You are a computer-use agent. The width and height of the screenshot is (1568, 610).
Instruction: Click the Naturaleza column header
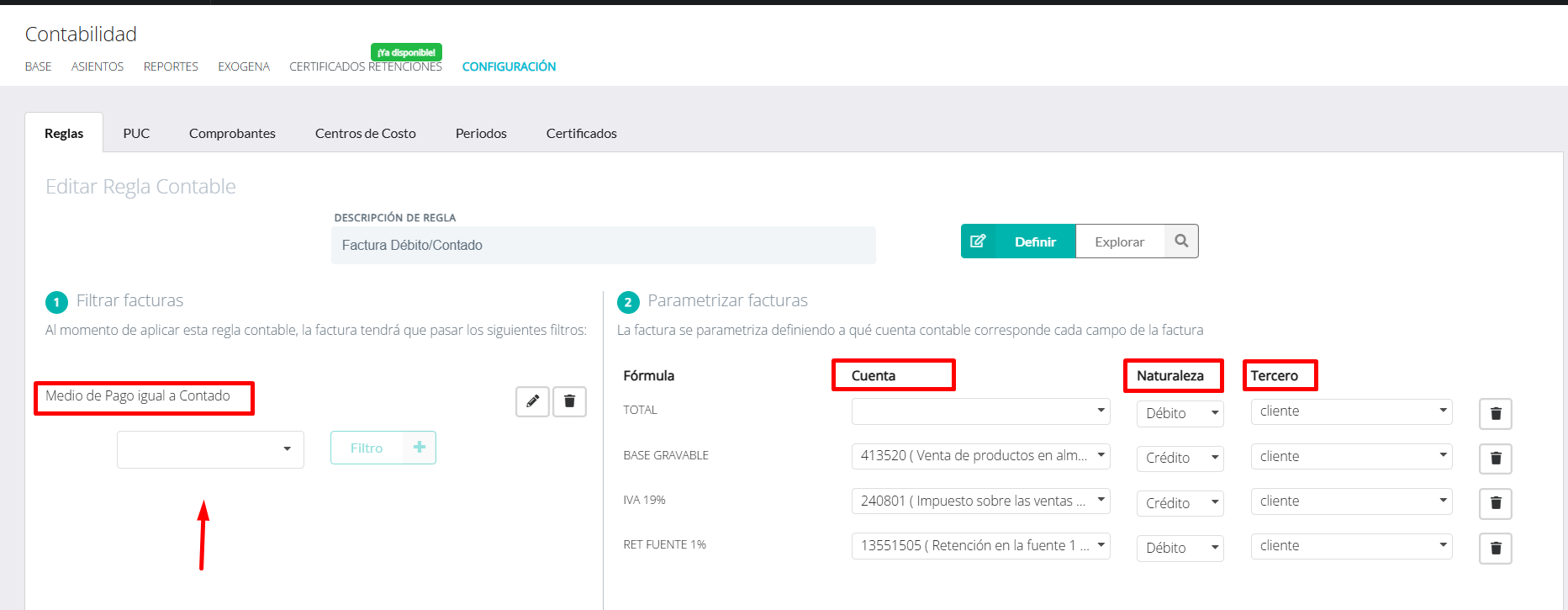coord(1170,376)
